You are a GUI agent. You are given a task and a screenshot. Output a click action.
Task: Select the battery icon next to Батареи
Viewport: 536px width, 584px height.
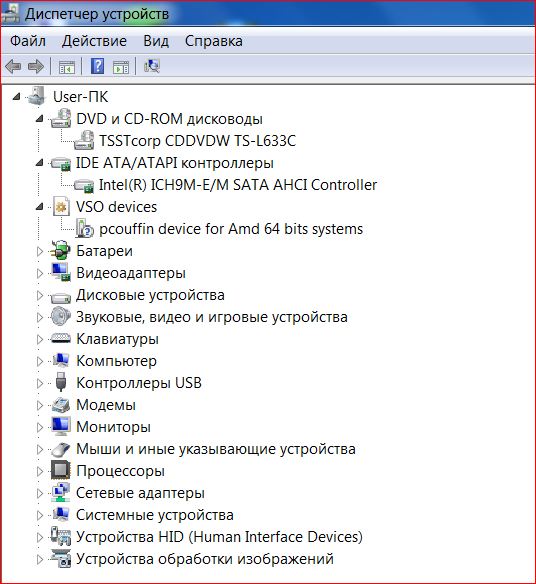pos(60,251)
